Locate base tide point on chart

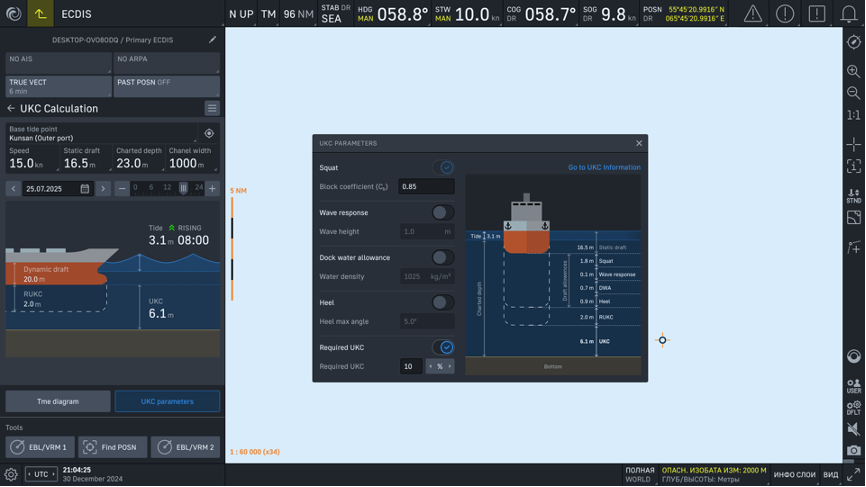coord(209,133)
